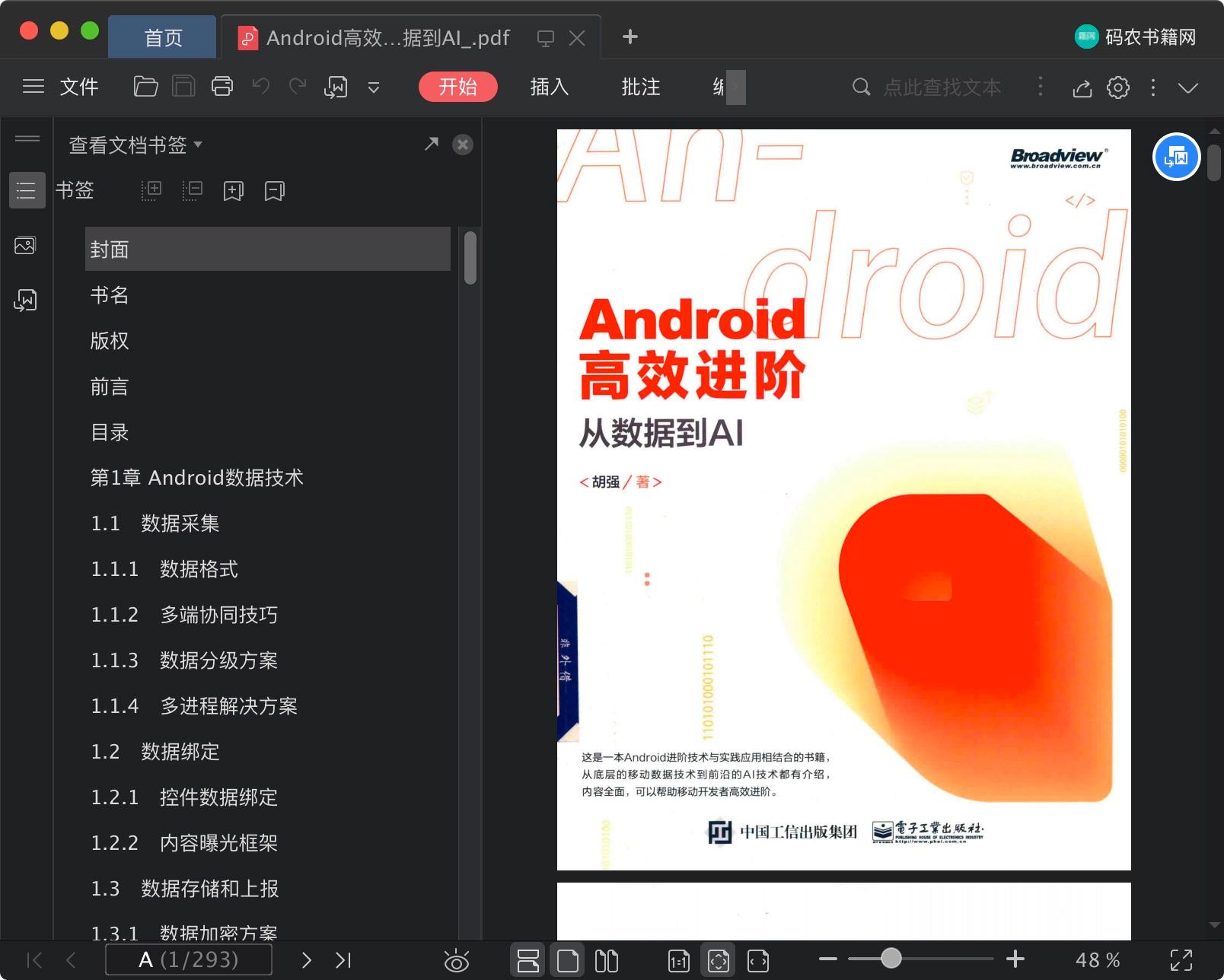Open the 文件 menu
The height and width of the screenshot is (980, 1224).
click(x=79, y=87)
